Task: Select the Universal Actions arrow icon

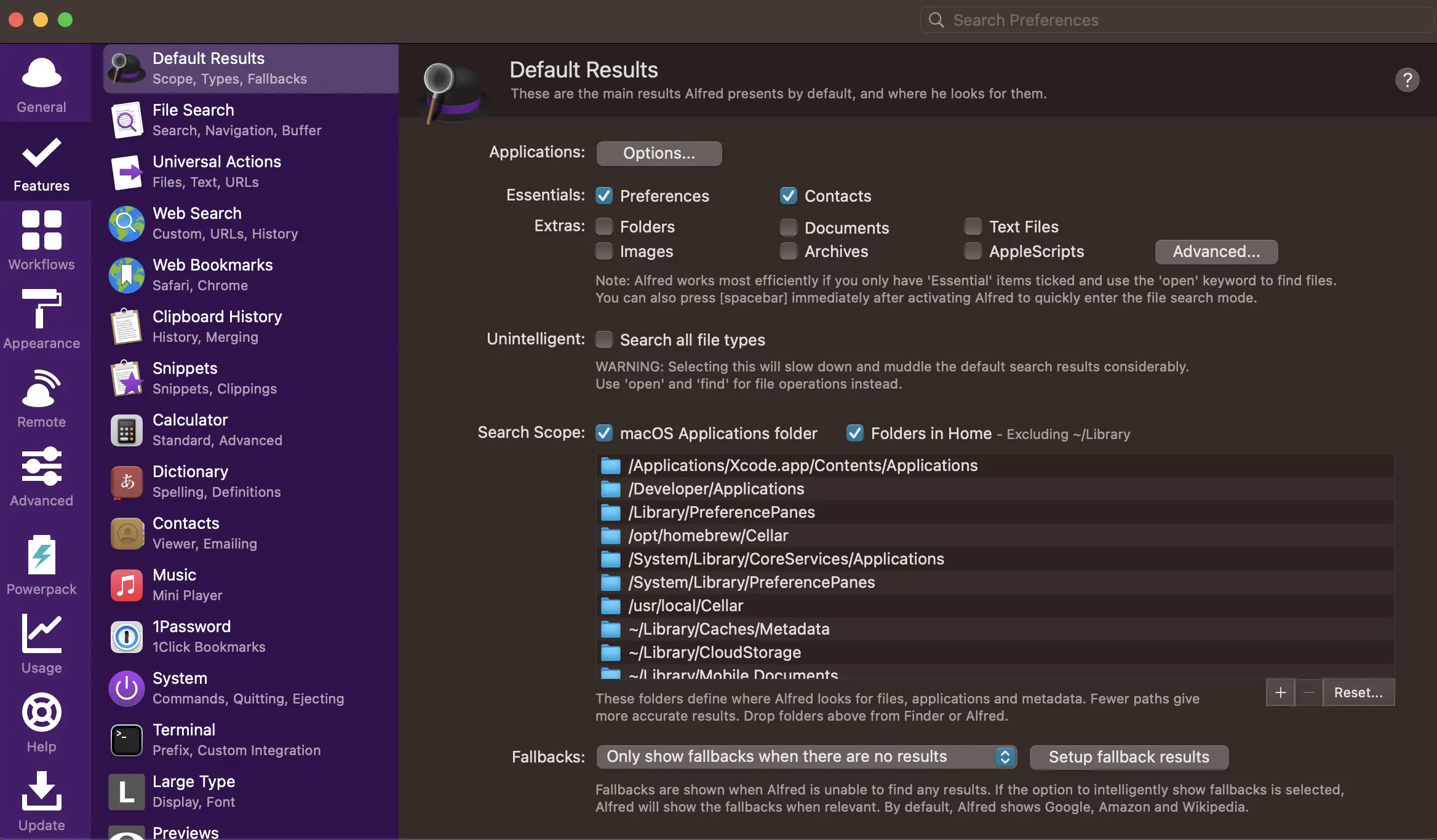Action: coord(127,172)
